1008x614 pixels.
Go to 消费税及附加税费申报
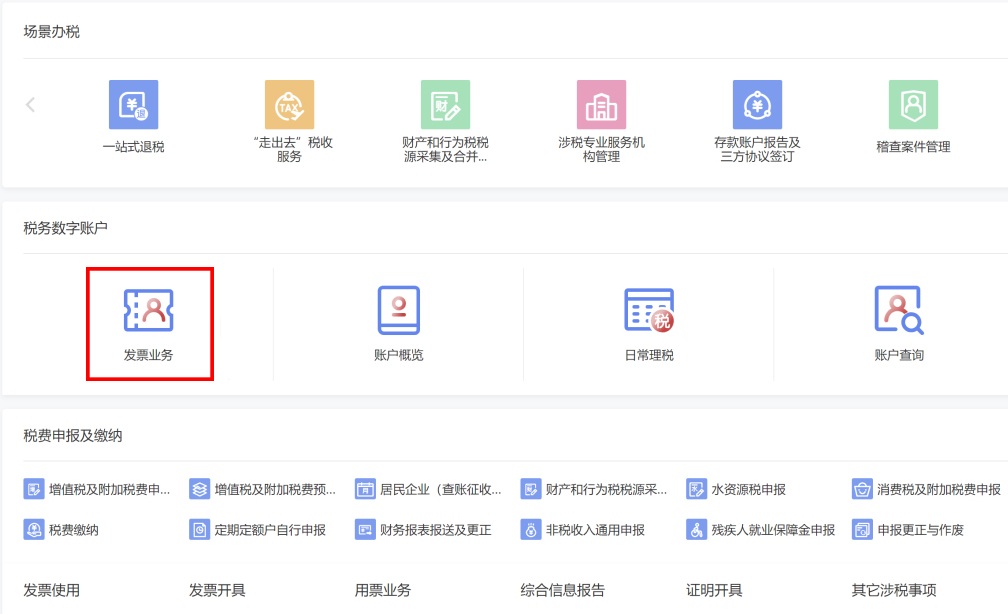click(x=927, y=490)
